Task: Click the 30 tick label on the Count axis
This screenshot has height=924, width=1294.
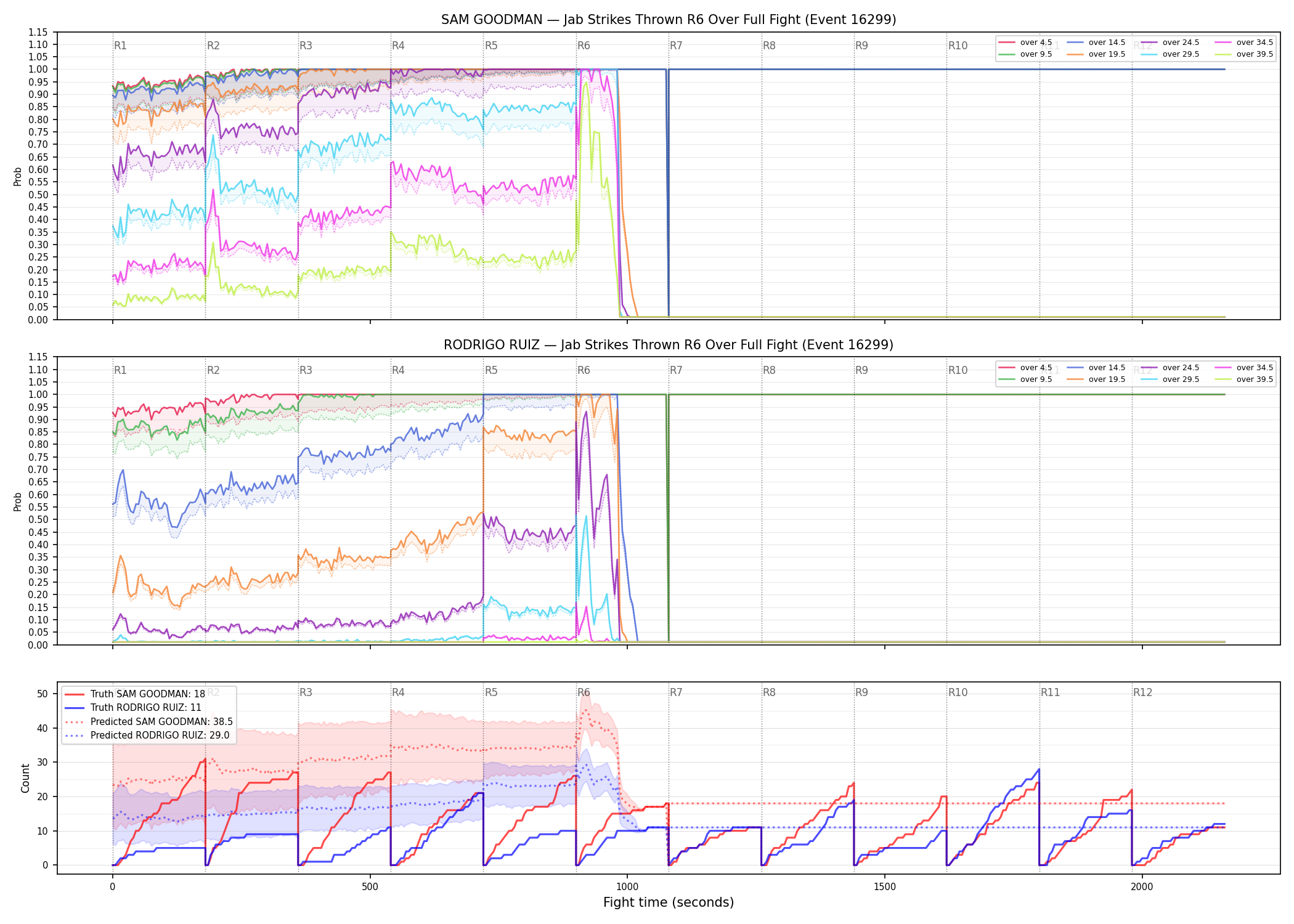Action: [43, 762]
